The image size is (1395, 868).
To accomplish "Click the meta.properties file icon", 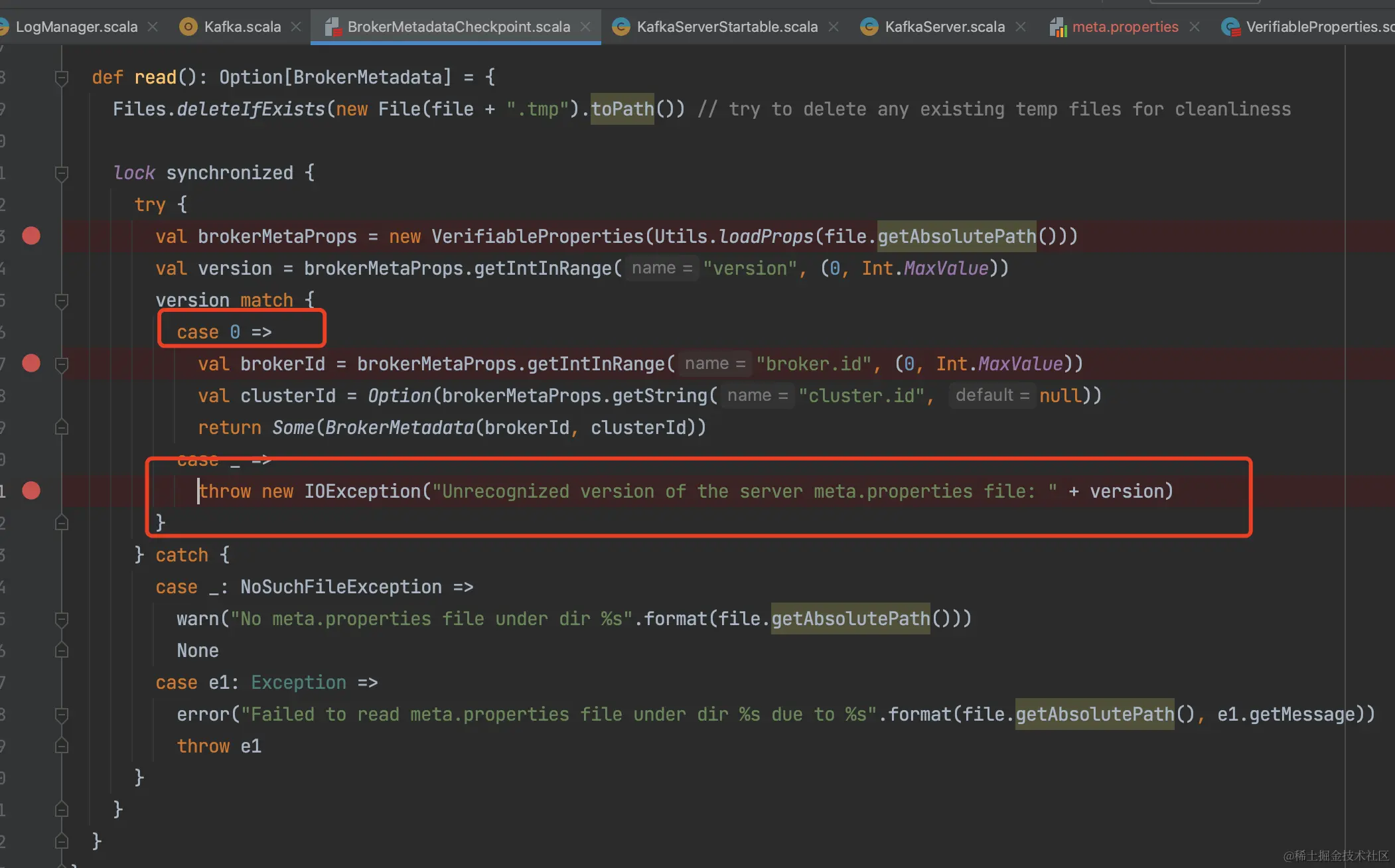I will click(1058, 27).
